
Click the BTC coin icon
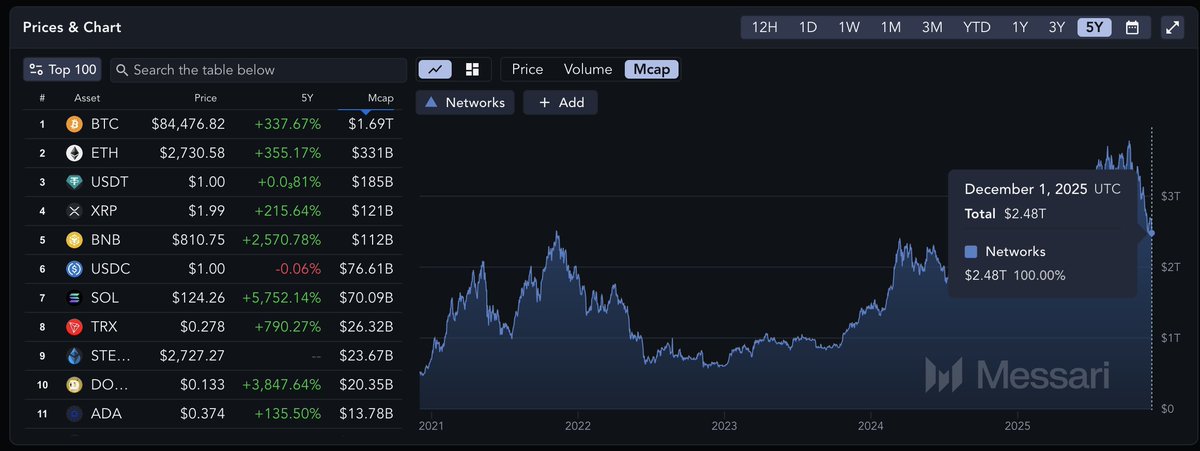click(73, 124)
